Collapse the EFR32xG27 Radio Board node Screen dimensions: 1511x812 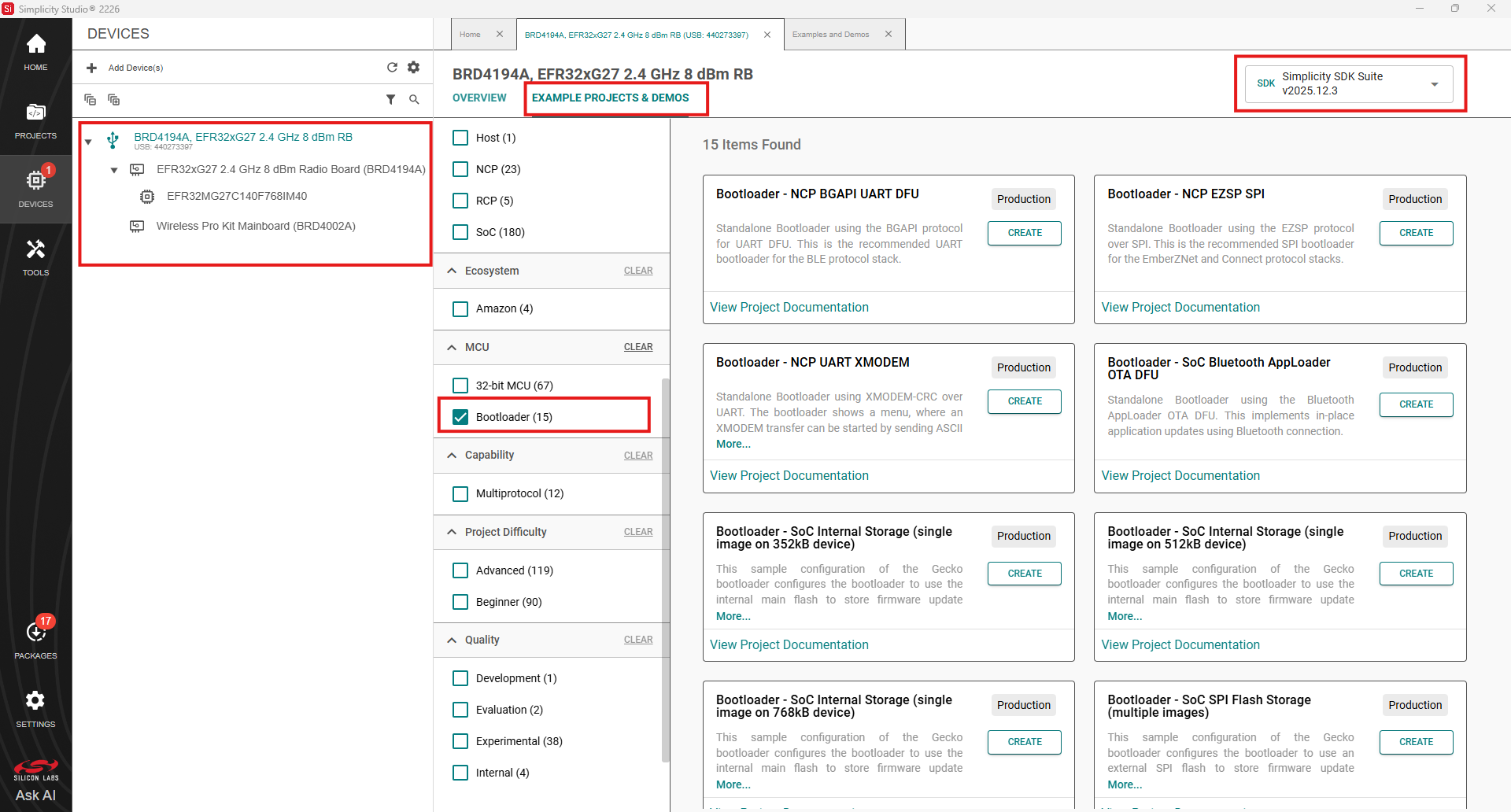coord(114,170)
